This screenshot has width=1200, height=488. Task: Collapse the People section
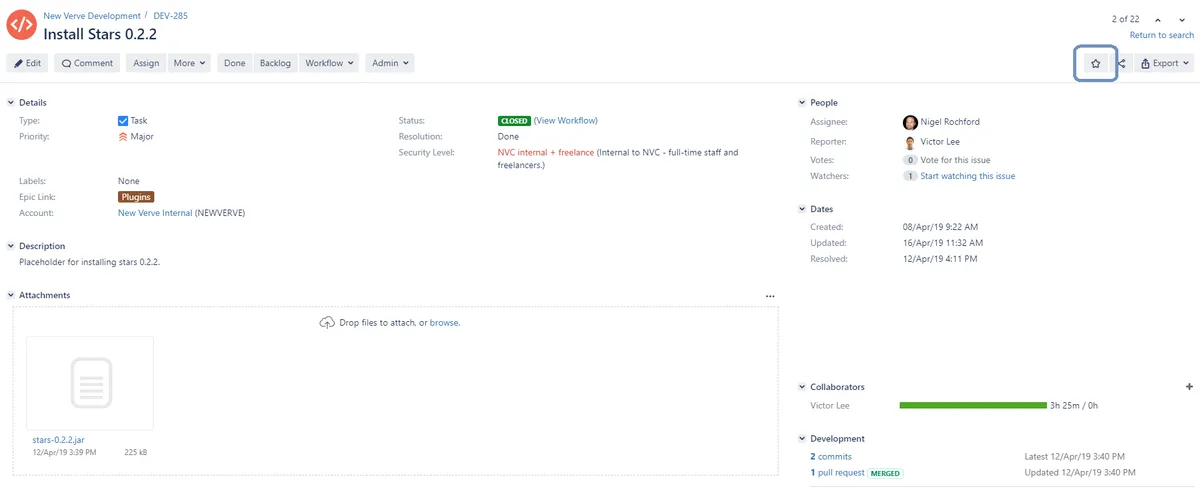[x=802, y=103]
